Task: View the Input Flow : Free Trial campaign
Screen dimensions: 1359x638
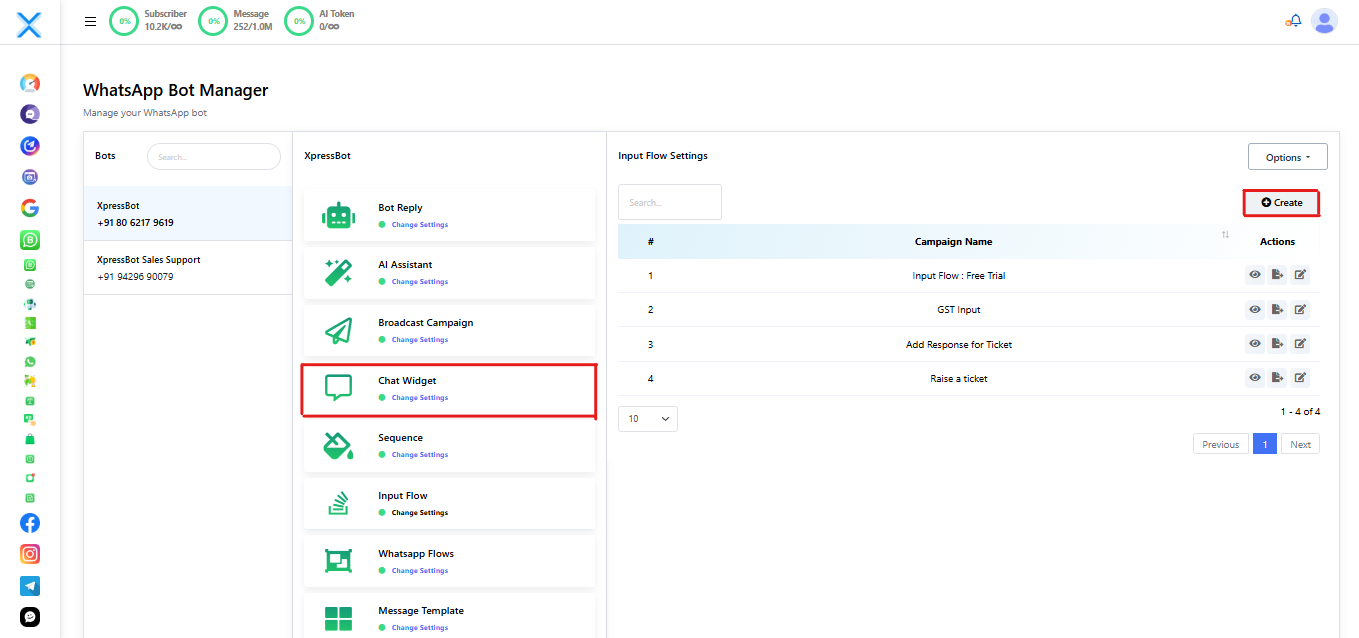Action: (1255, 275)
